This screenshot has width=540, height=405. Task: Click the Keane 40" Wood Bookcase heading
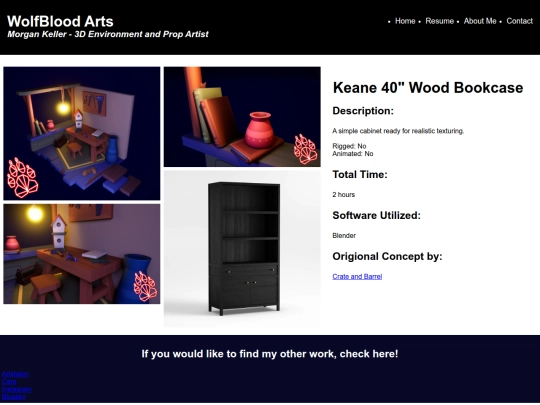(x=428, y=88)
